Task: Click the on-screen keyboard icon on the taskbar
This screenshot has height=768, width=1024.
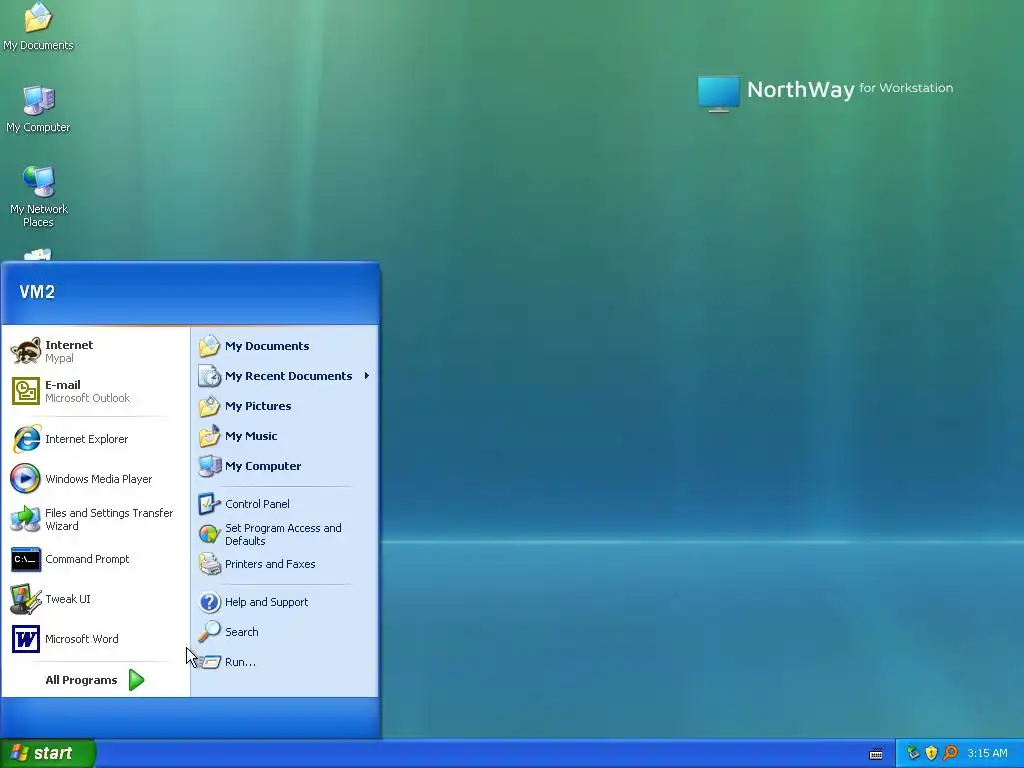Action: [876, 754]
